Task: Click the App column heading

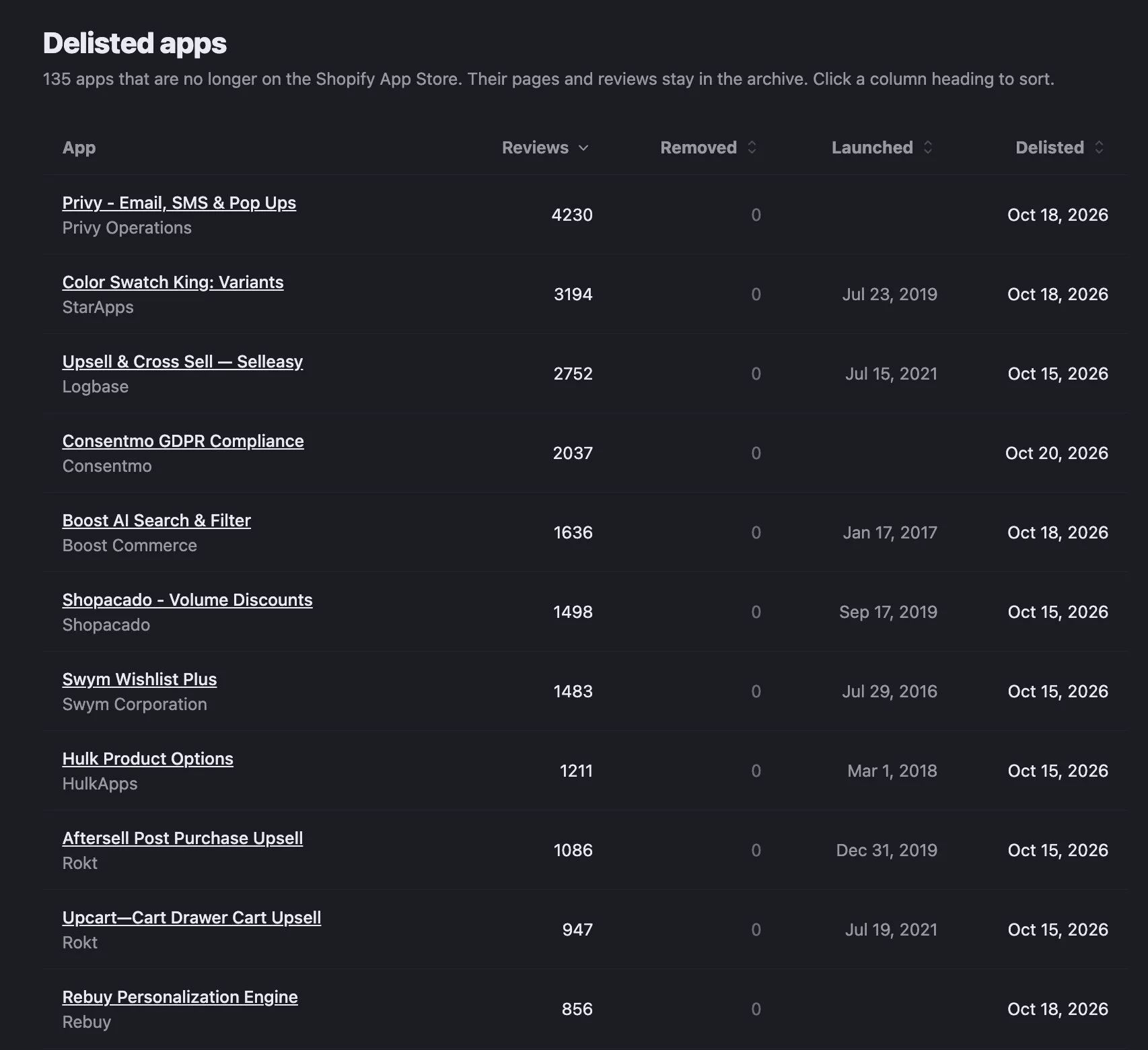Action: tap(79, 148)
